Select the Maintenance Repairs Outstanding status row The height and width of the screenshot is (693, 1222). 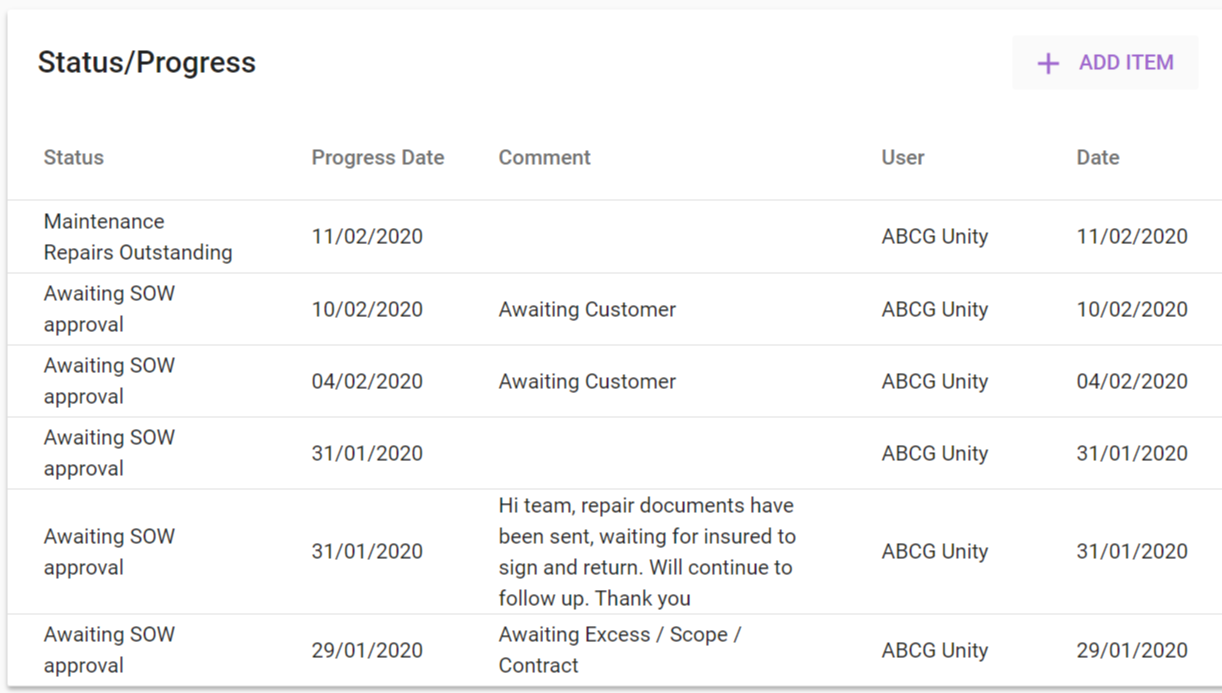point(614,237)
